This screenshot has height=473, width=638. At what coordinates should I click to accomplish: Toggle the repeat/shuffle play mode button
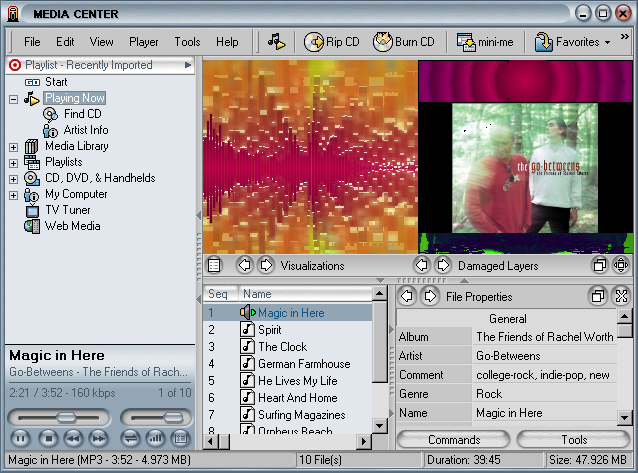130,438
